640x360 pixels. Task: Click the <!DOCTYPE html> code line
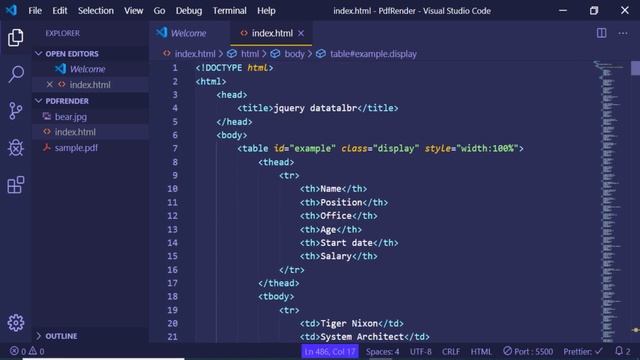coord(234,68)
